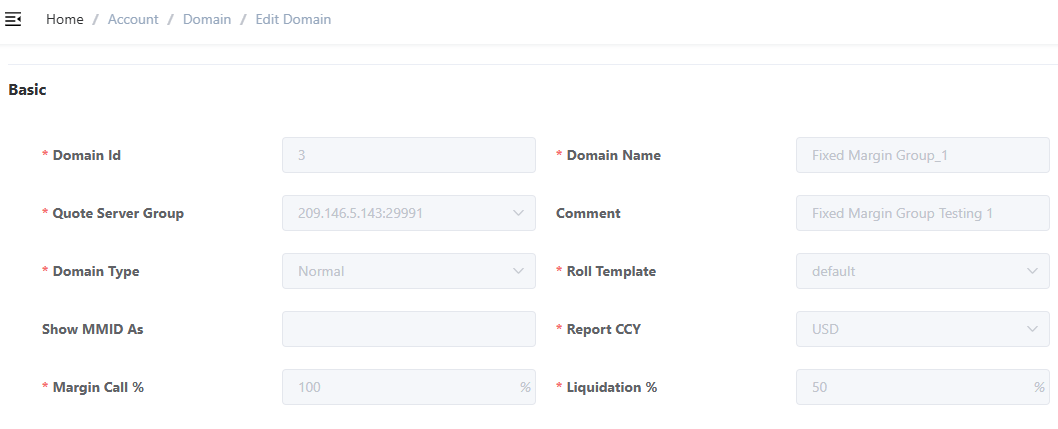The height and width of the screenshot is (429, 1058).
Task: Click the Quote Server Group chevron arrow
Action: coord(518,213)
